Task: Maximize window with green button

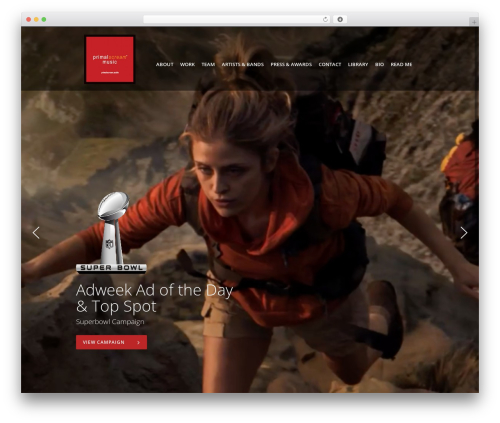Action: point(44,19)
